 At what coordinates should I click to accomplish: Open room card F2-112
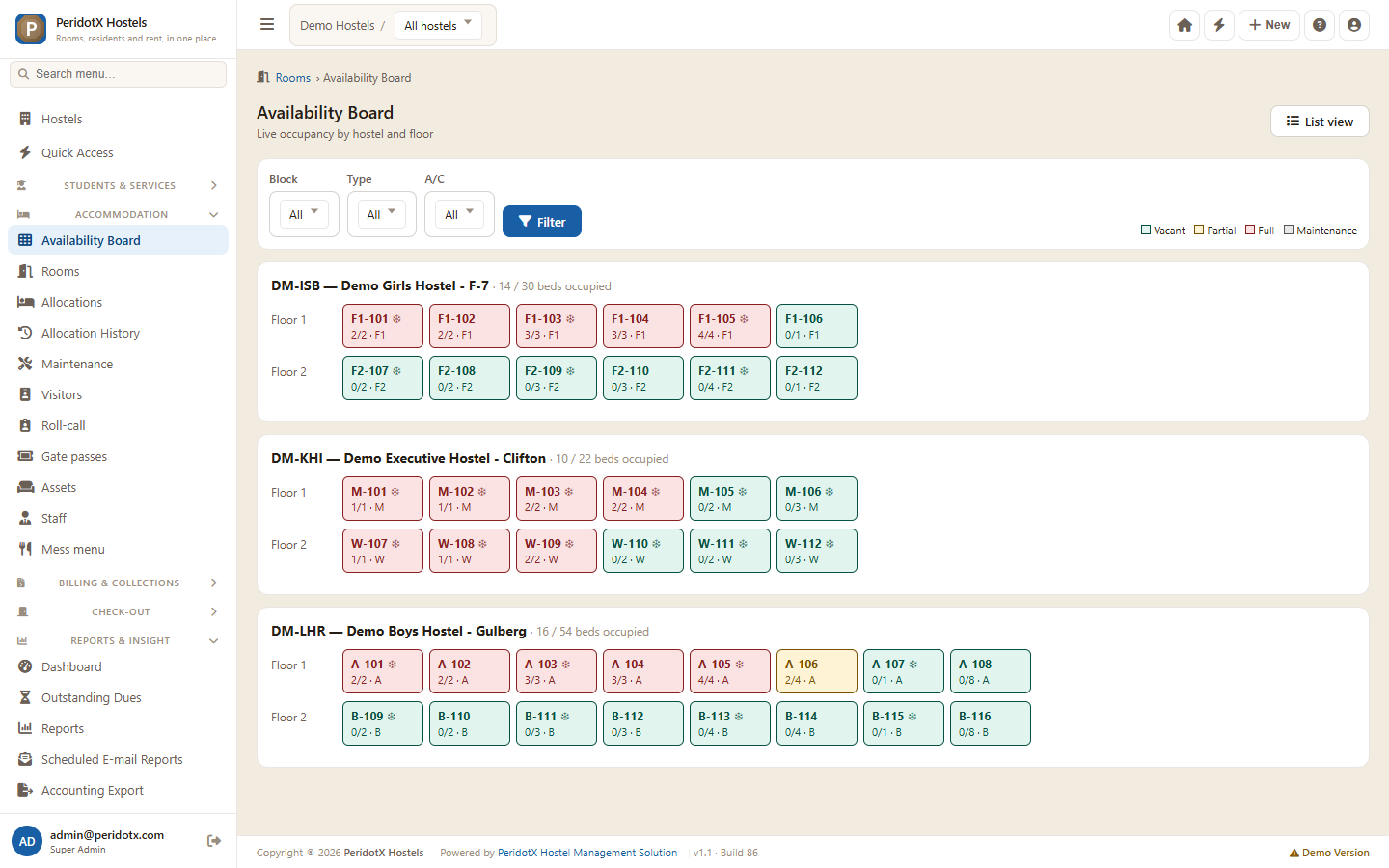point(817,378)
